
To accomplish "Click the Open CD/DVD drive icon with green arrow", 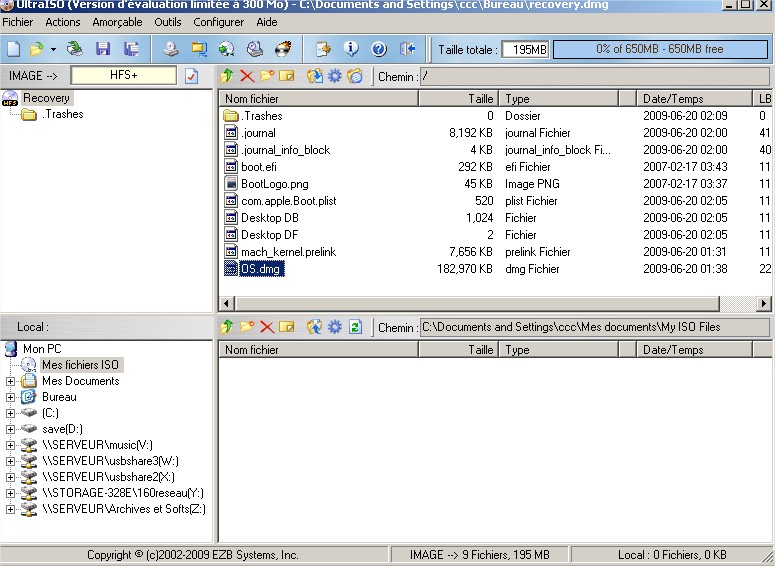I will 75,49.
